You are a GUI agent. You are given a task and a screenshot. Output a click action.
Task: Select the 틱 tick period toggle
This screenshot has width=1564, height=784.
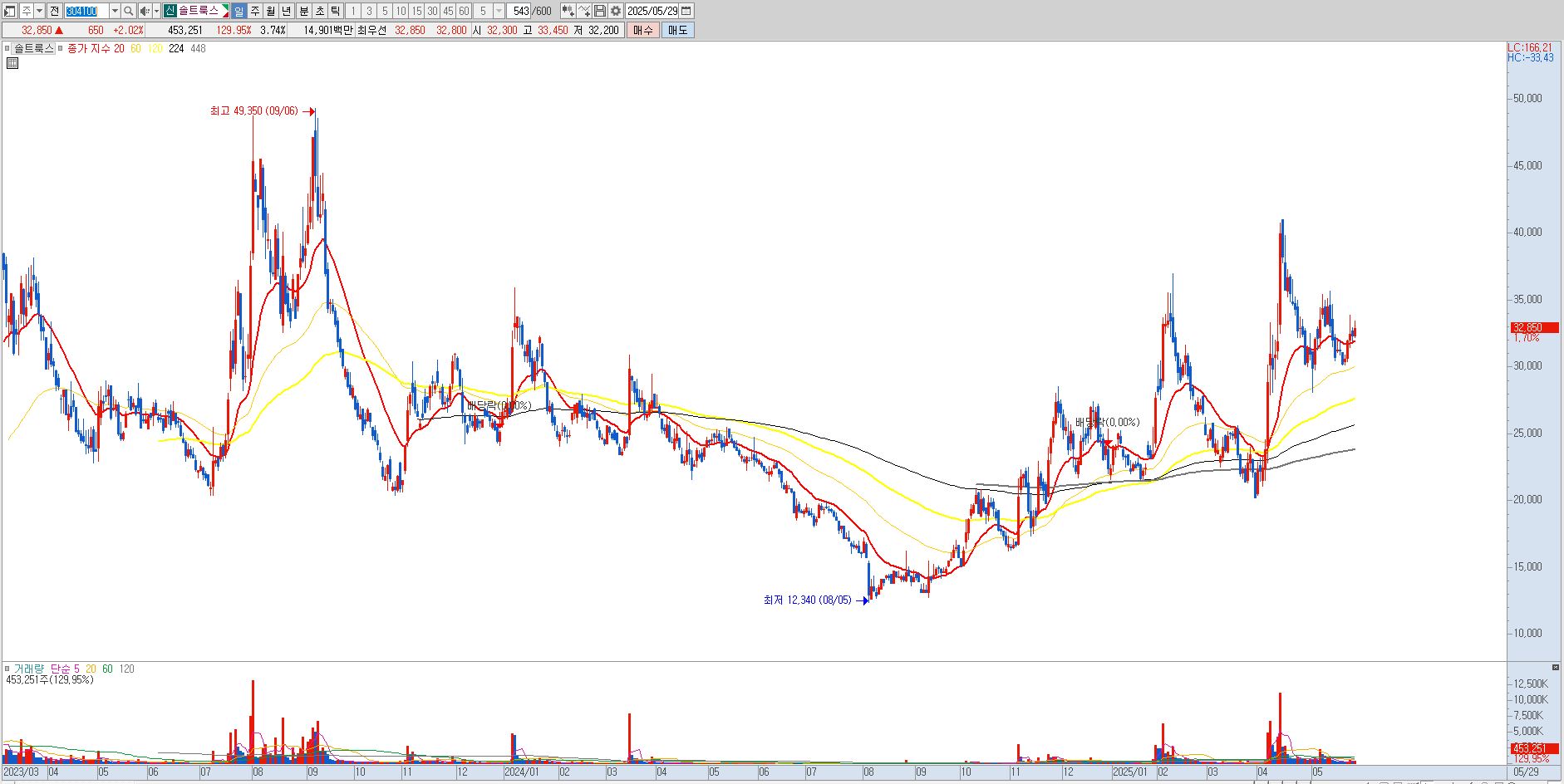[x=335, y=11]
